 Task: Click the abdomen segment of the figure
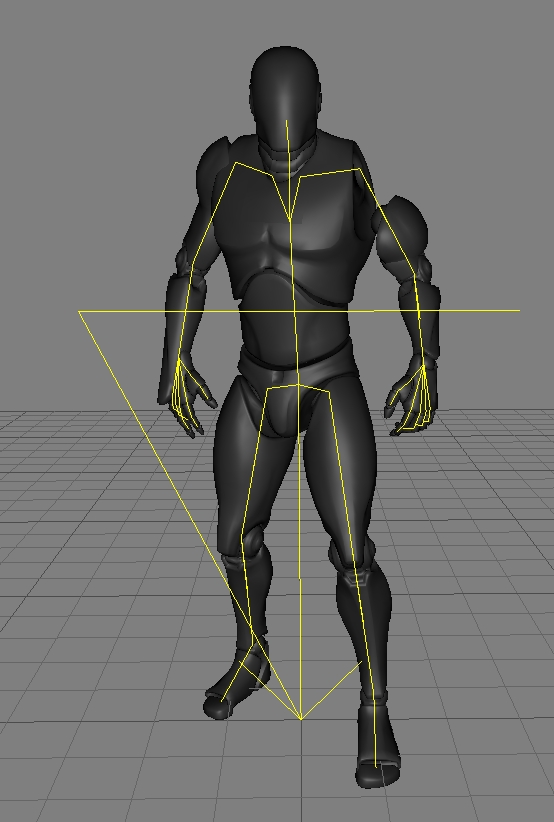pos(294,330)
